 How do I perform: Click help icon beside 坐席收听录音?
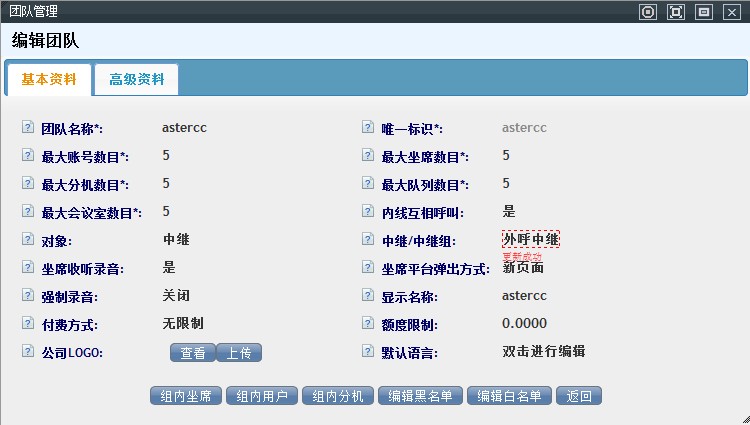coord(27,268)
